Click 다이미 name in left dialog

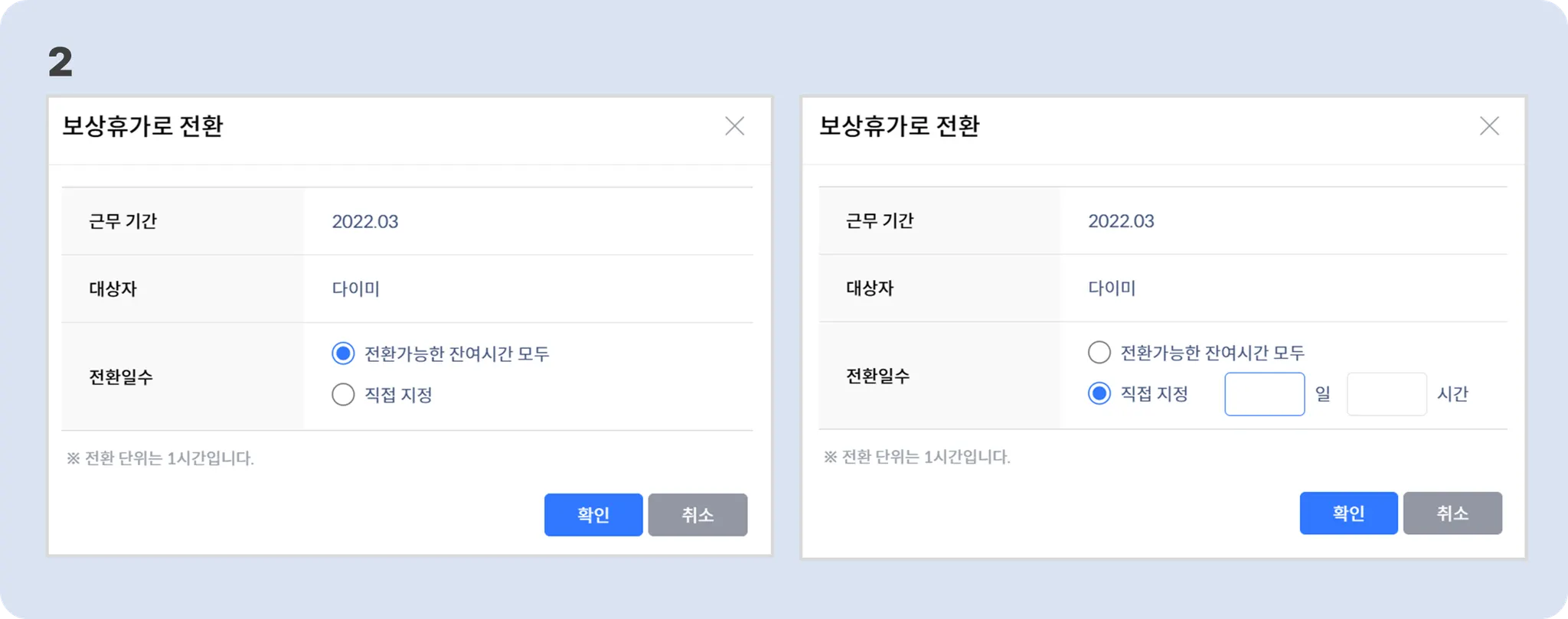pyautogui.click(x=355, y=289)
